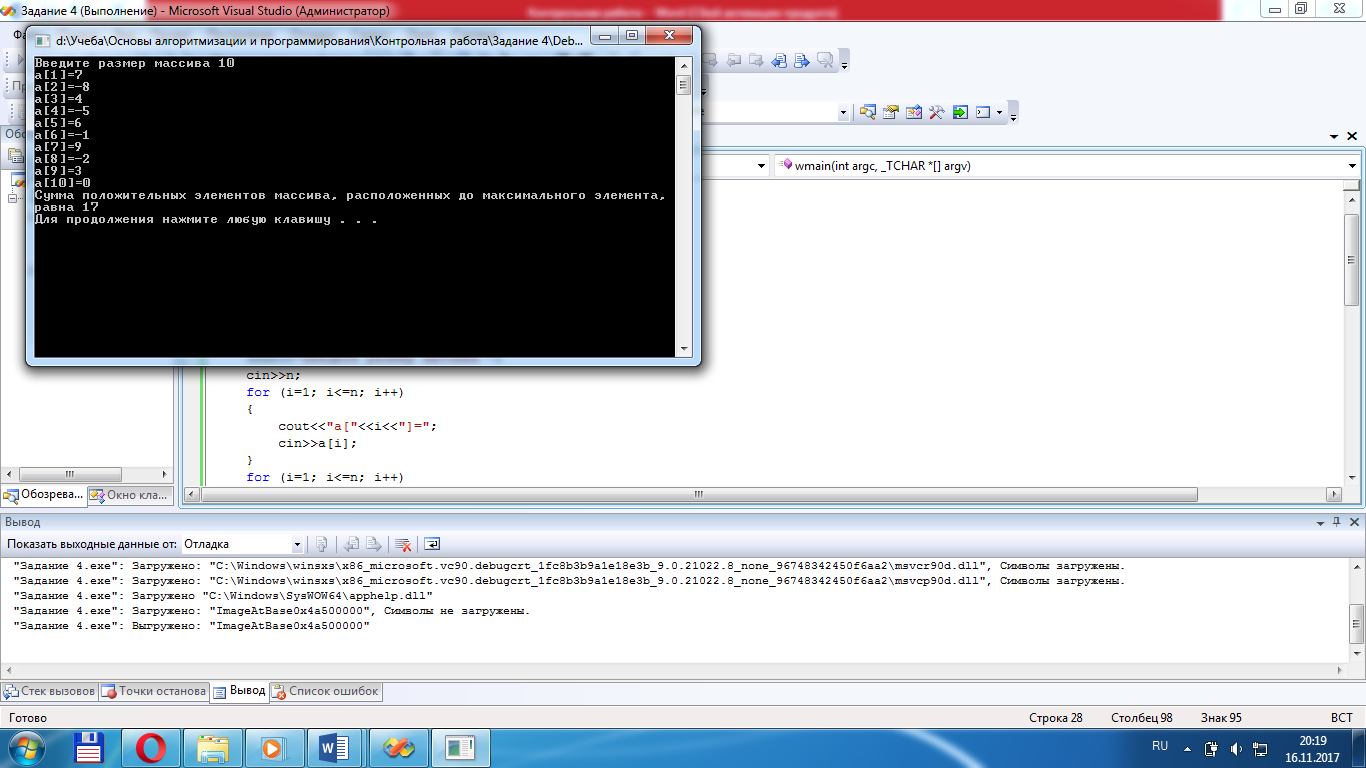Click the green arrow Start Page icon
The width and height of the screenshot is (1366, 768).
960,112
